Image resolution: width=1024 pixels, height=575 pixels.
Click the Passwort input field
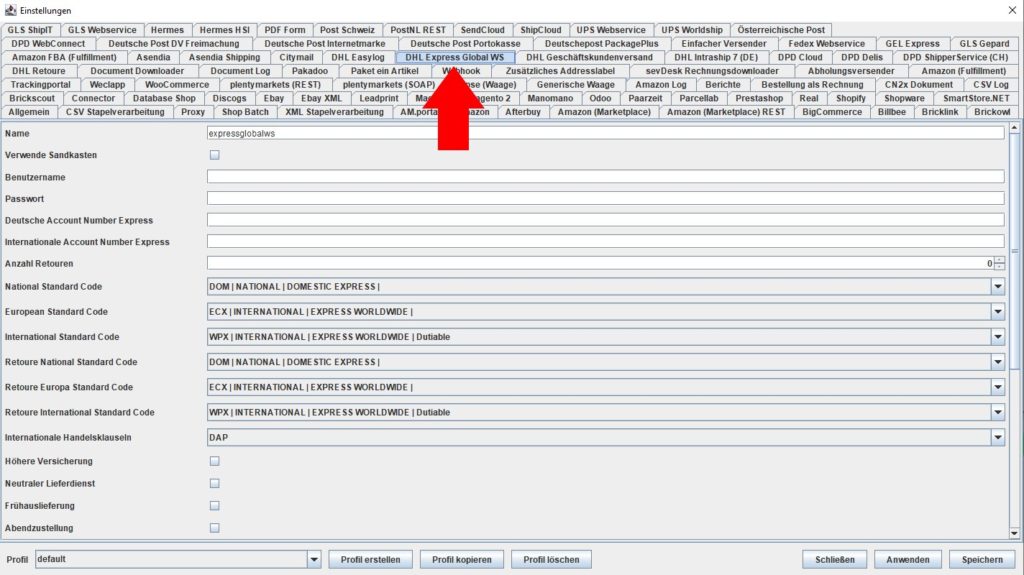(605, 198)
